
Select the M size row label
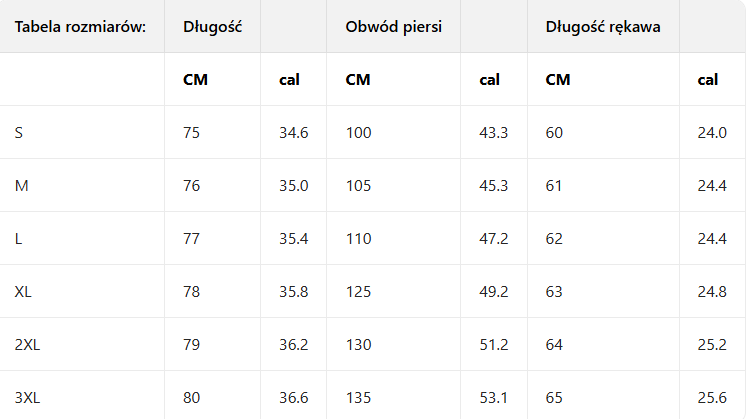tap(21, 185)
